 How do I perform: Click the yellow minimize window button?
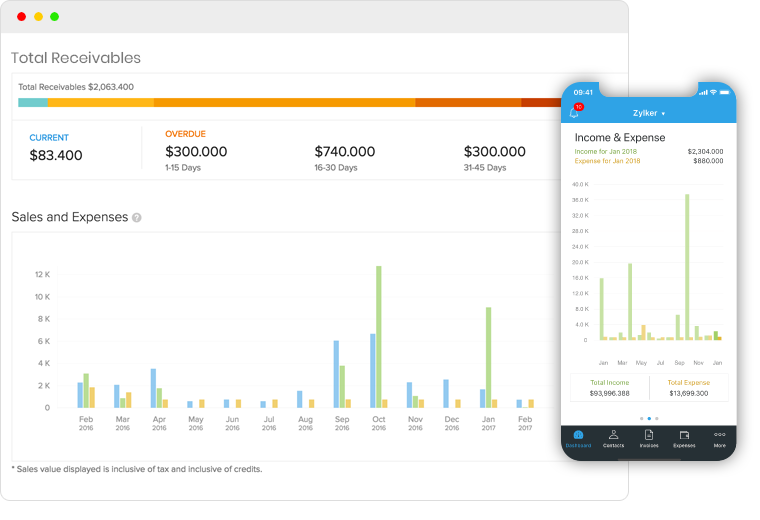38,16
